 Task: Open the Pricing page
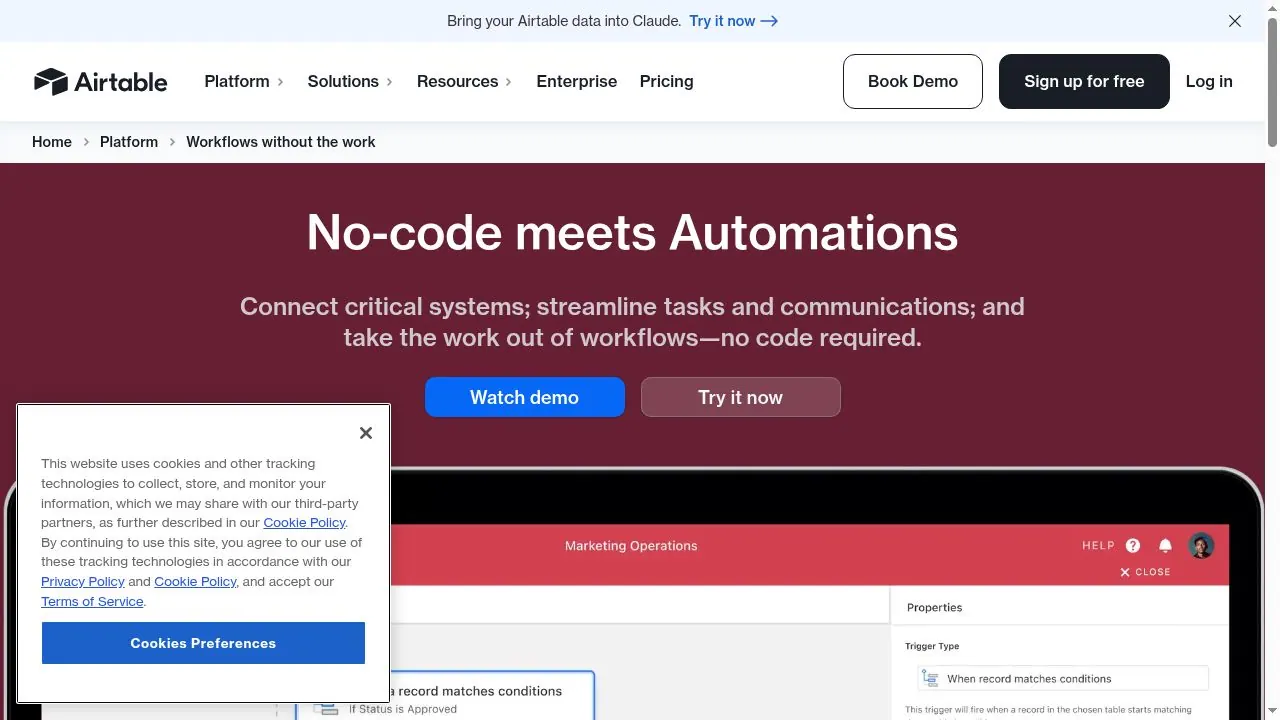pyautogui.click(x=667, y=81)
